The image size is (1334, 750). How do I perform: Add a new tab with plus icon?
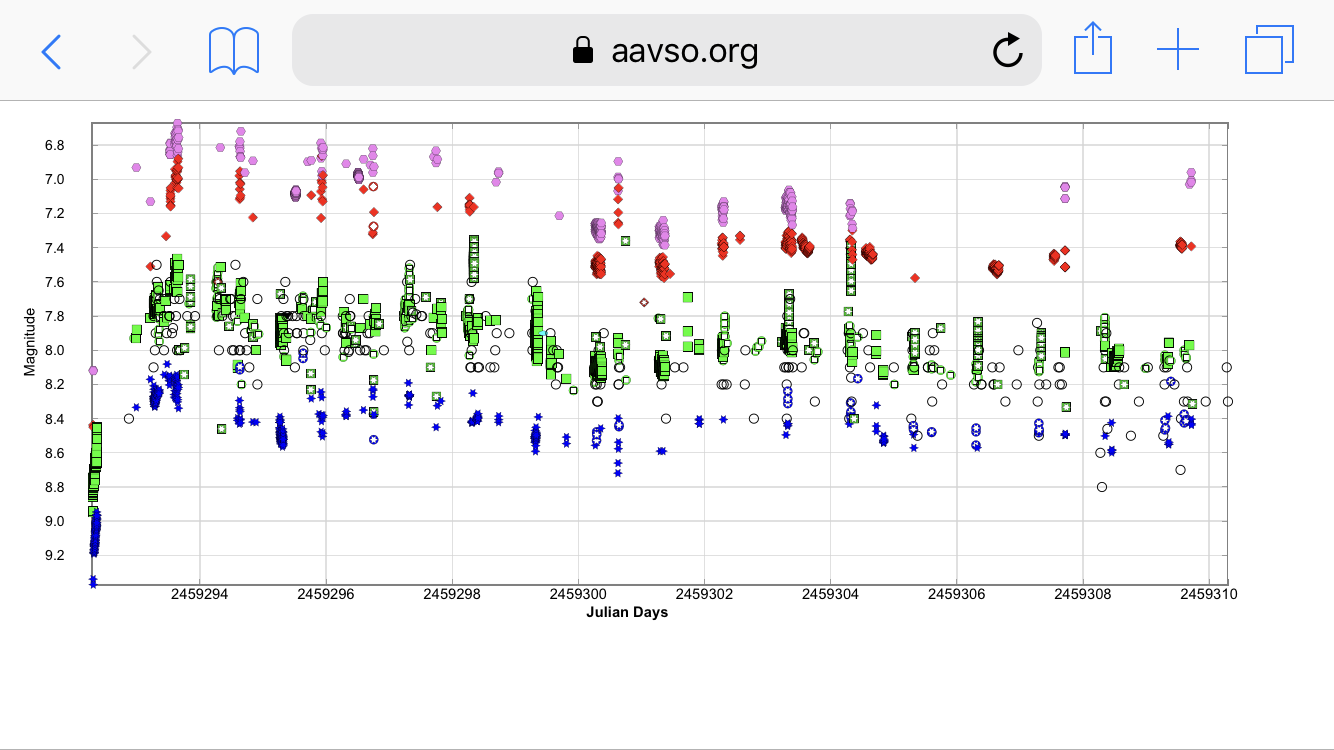pyautogui.click(x=1178, y=50)
